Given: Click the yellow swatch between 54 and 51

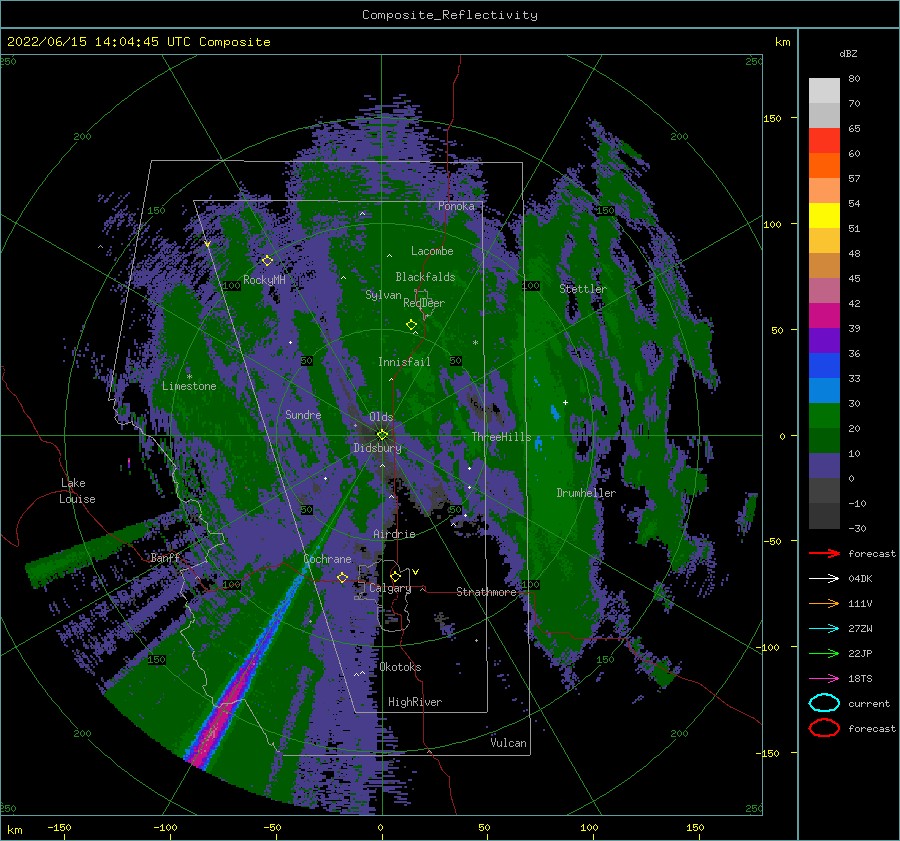Looking at the screenshot, I should coord(824,216).
